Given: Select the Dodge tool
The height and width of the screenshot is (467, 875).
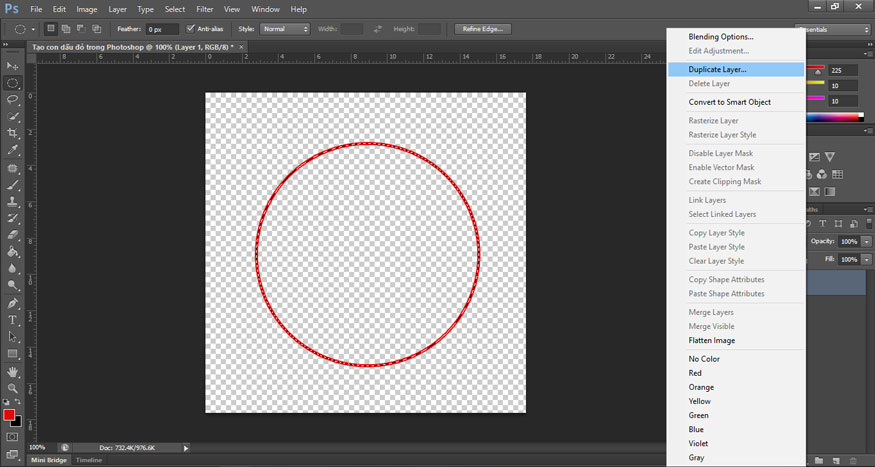Looking at the screenshot, I should click(12, 285).
